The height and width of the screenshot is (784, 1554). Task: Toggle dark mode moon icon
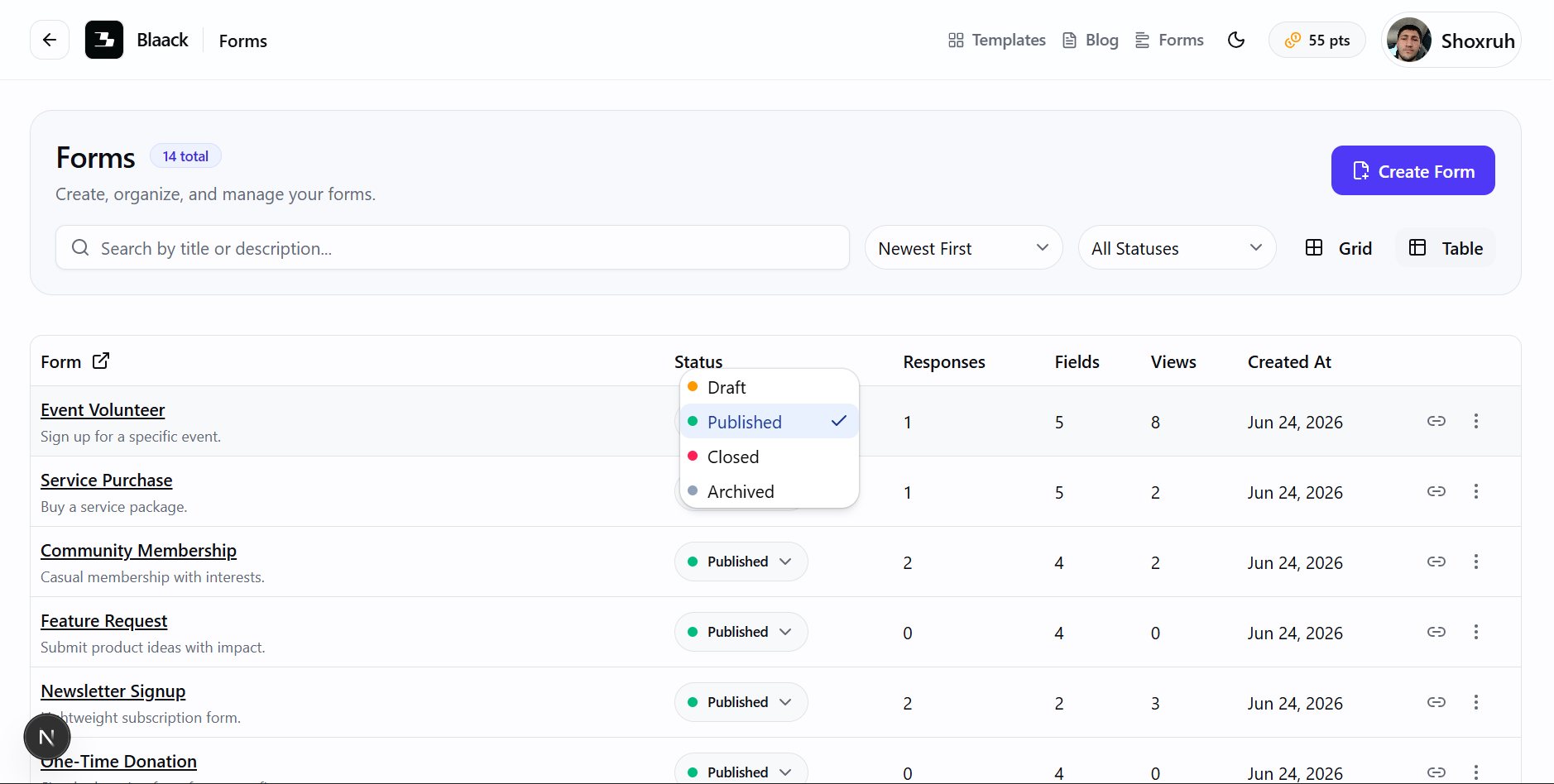pos(1236,40)
